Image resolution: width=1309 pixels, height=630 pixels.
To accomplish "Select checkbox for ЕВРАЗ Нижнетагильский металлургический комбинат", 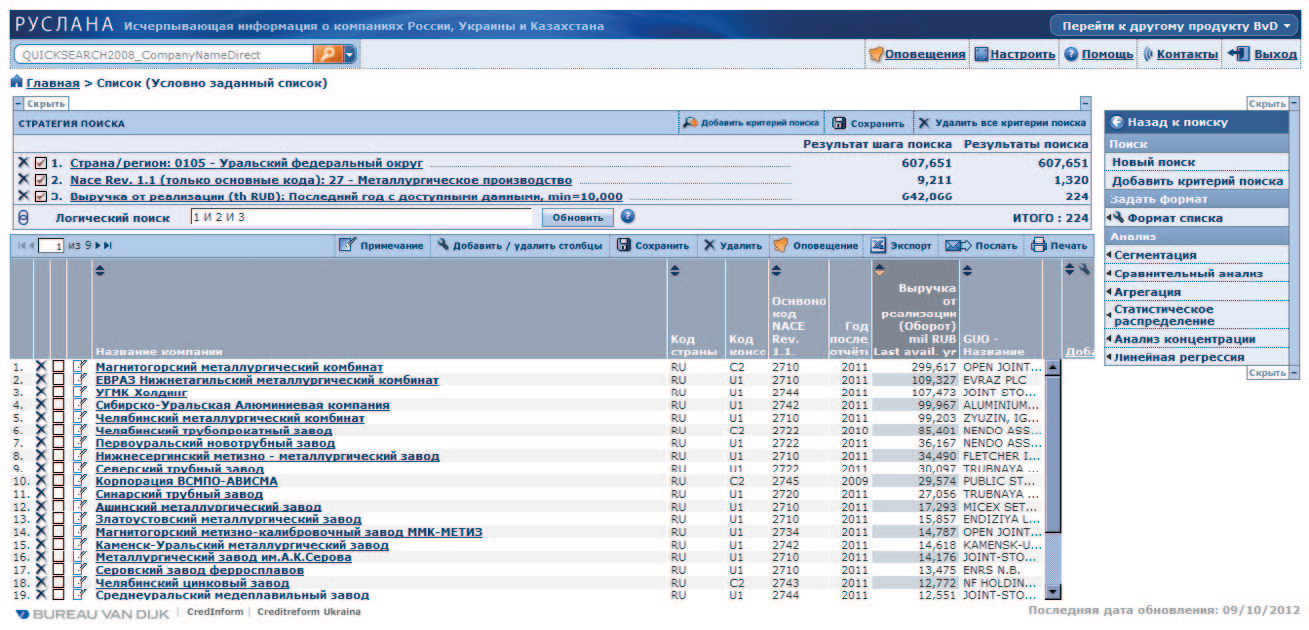I will (59, 380).
